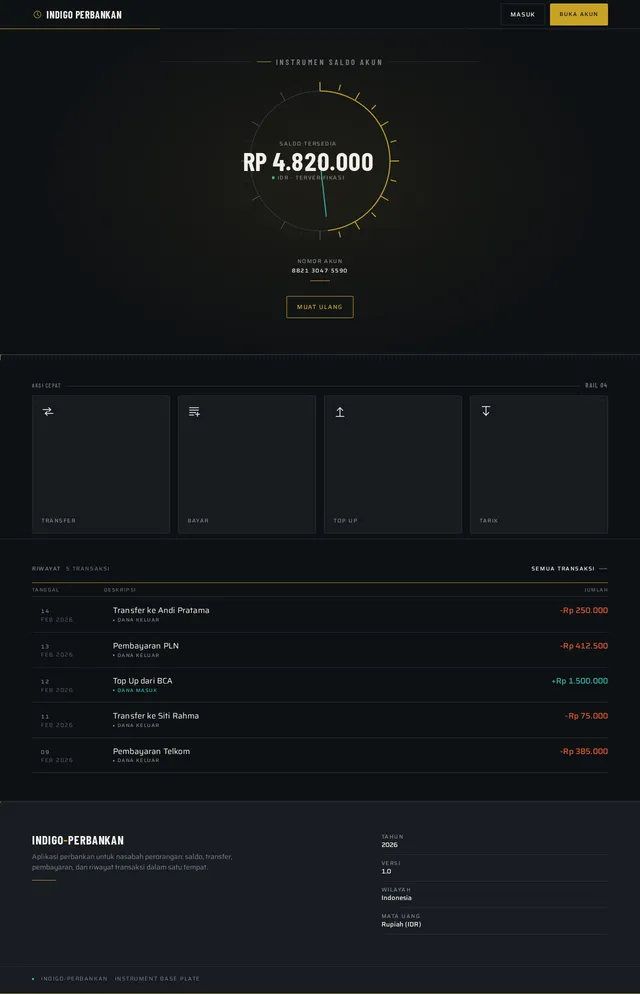Select the Bayar quick action label
The height and width of the screenshot is (994, 640).
[198, 520]
